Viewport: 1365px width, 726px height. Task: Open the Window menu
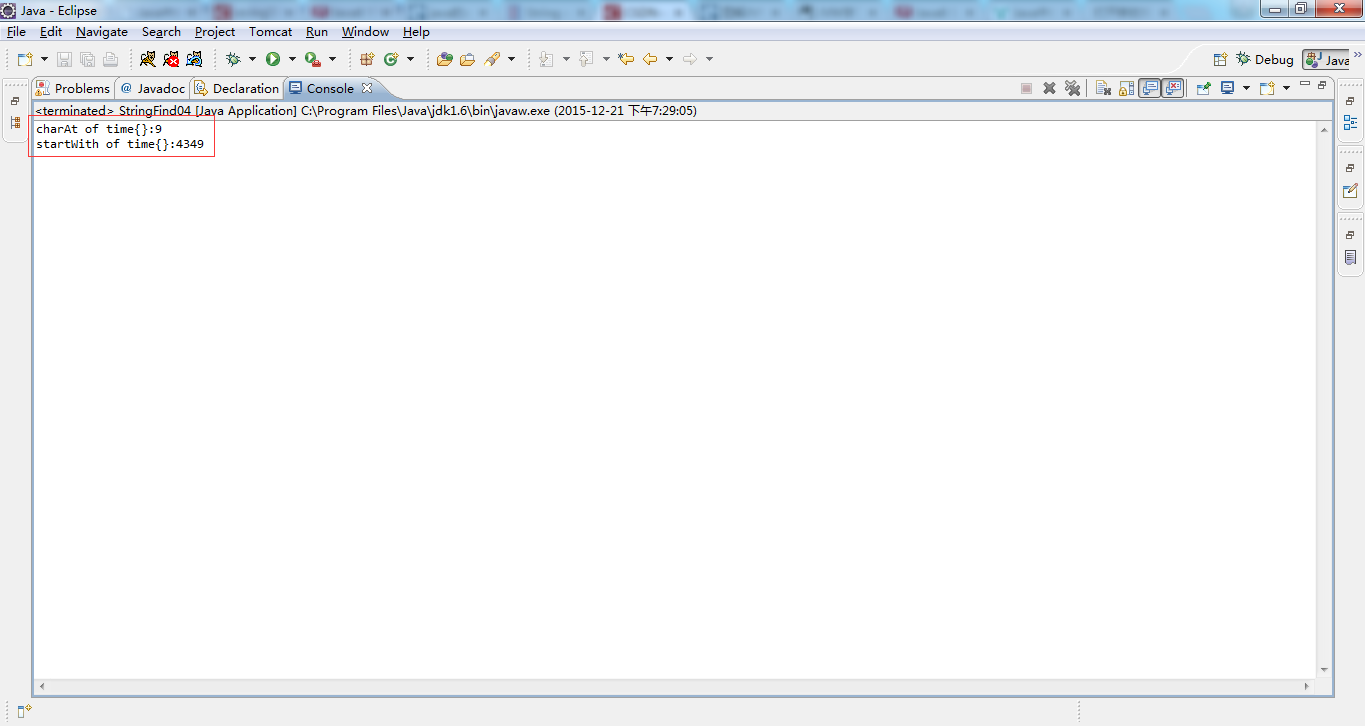[365, 32]
